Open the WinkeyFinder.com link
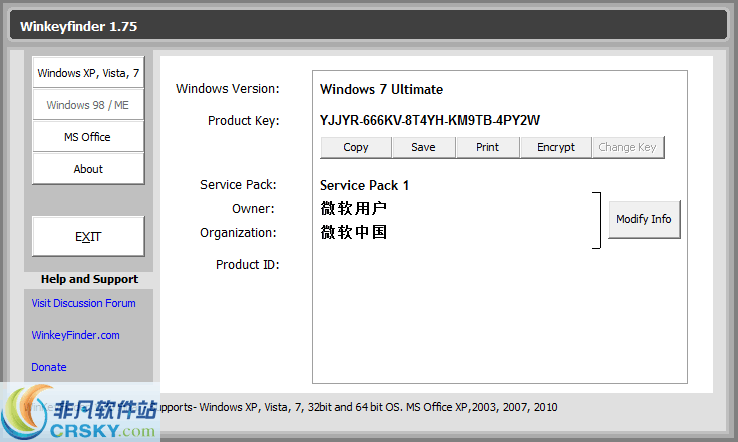 tap(75, 335)
